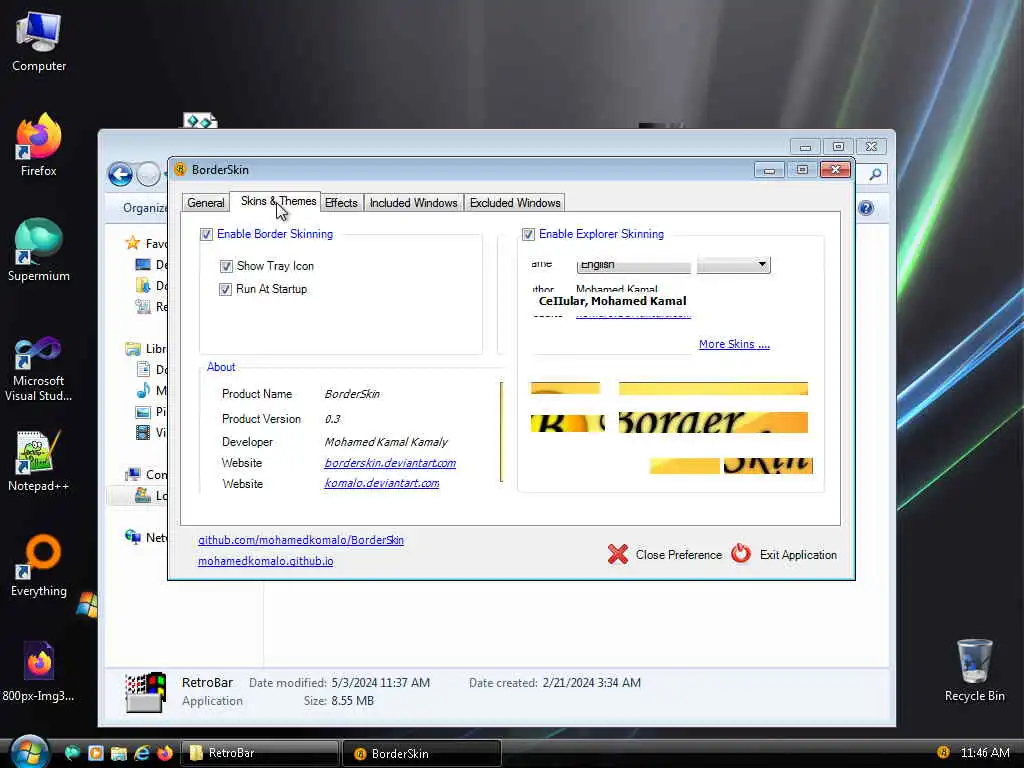Click the RetroBar application file icon

click(146, 692)
